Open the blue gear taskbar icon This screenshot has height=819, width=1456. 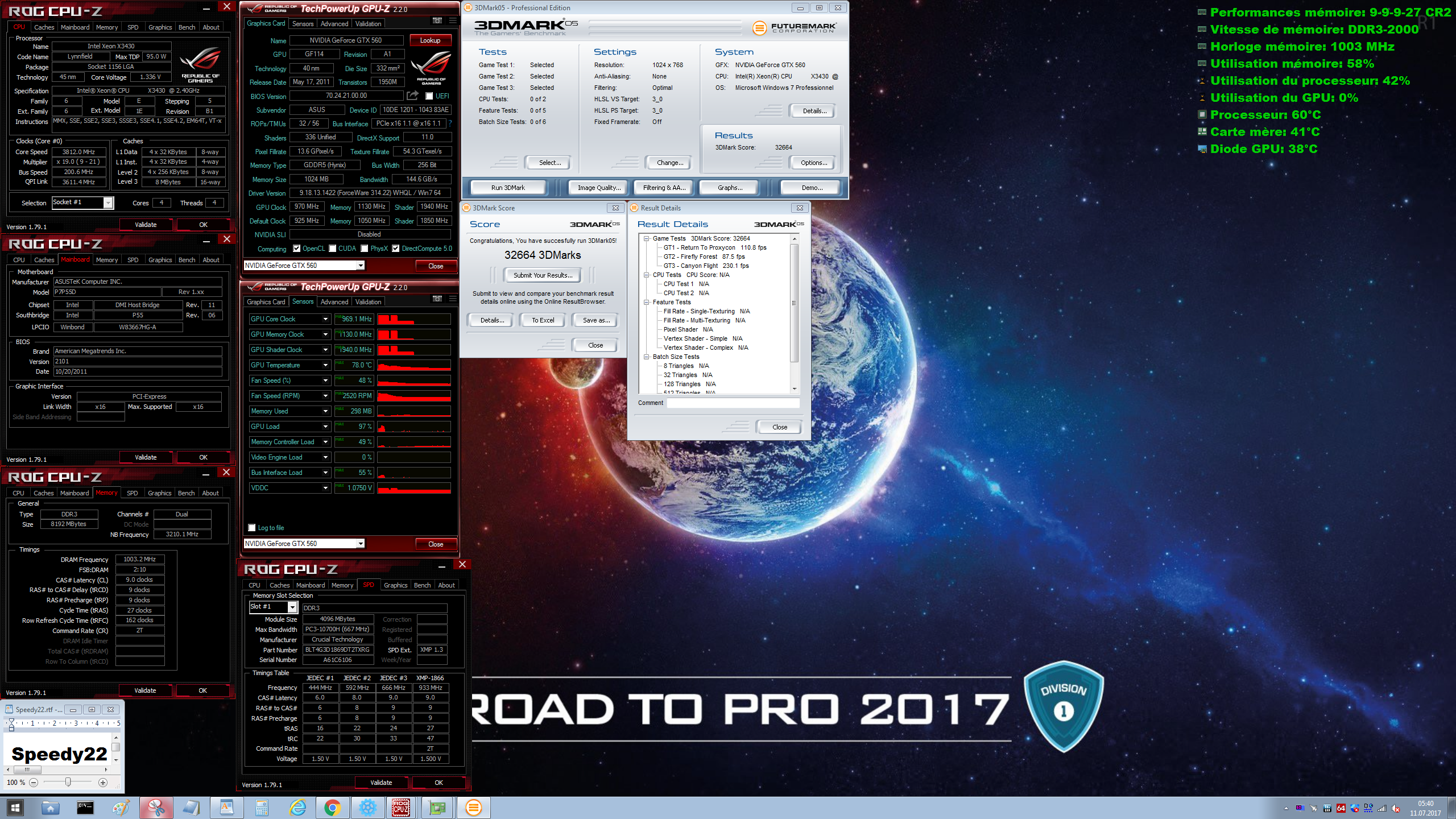coord(367,808)
